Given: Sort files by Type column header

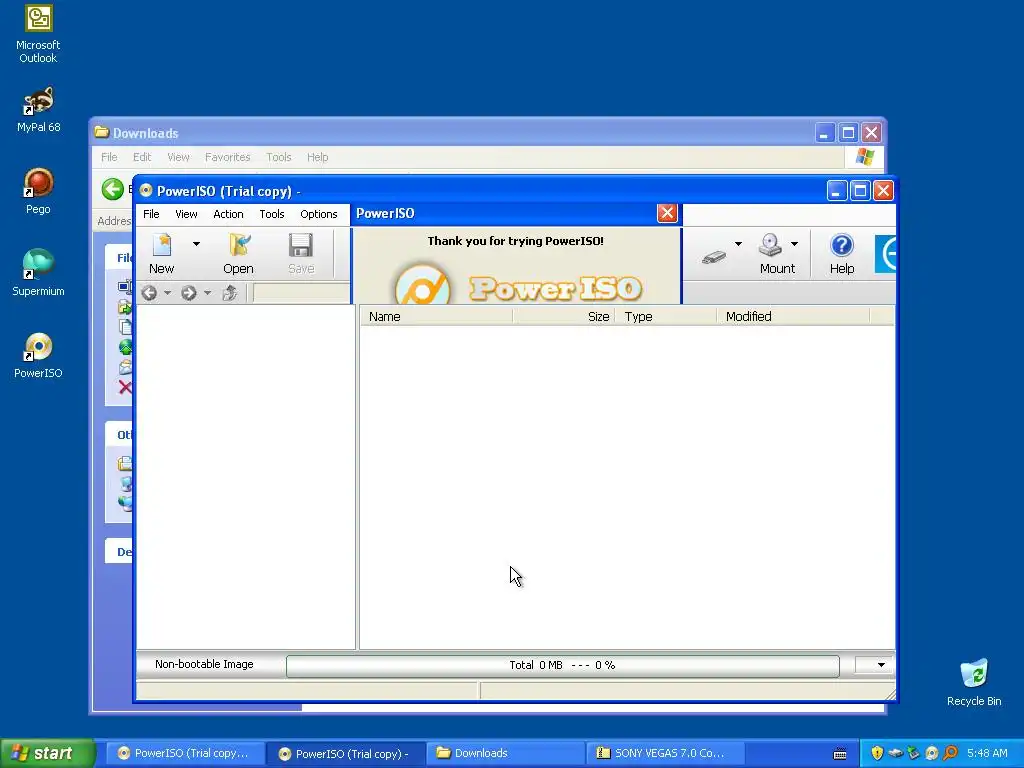Looking at the screenshot, I should [665, 317].
